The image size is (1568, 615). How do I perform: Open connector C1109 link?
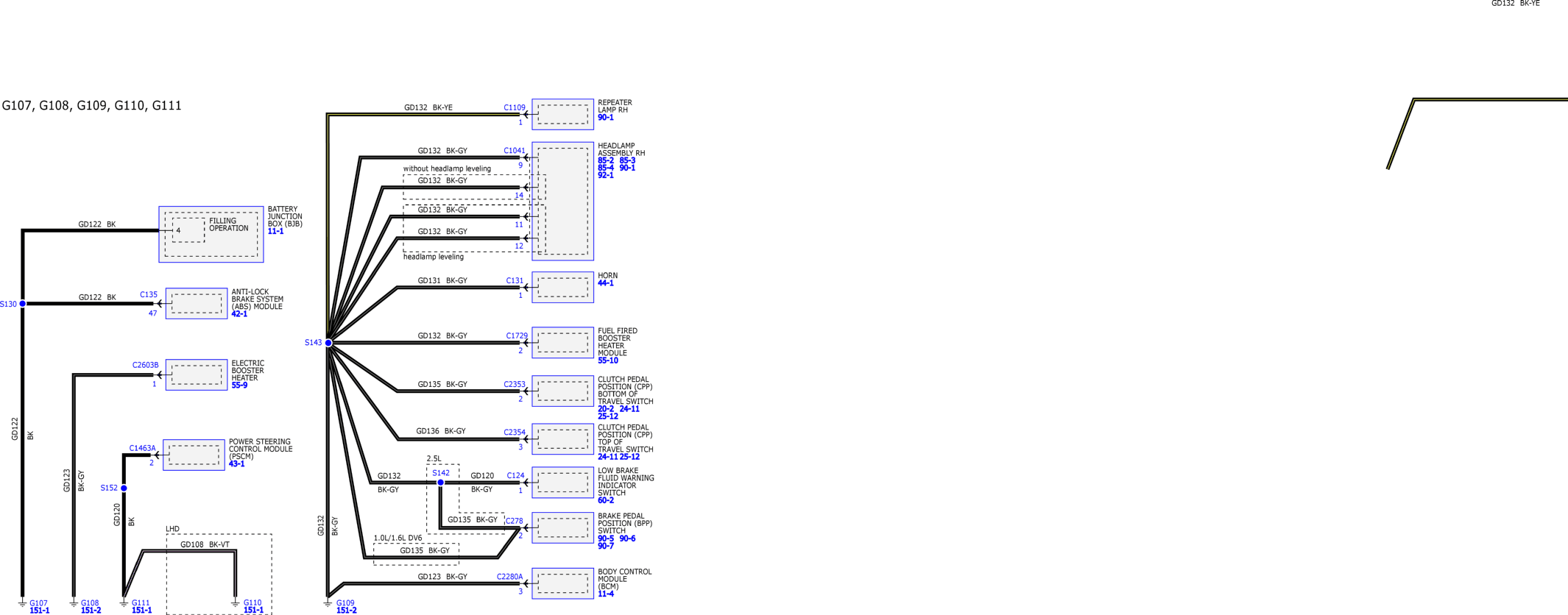(x=514, y=107)
